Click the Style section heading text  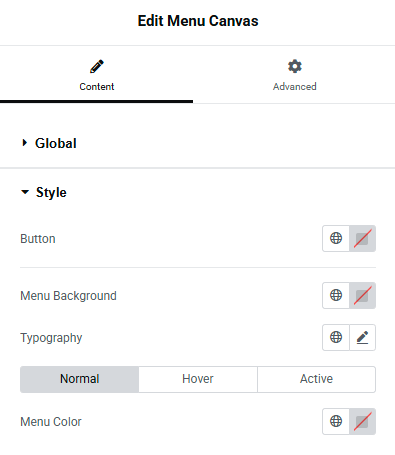[51, 192]
